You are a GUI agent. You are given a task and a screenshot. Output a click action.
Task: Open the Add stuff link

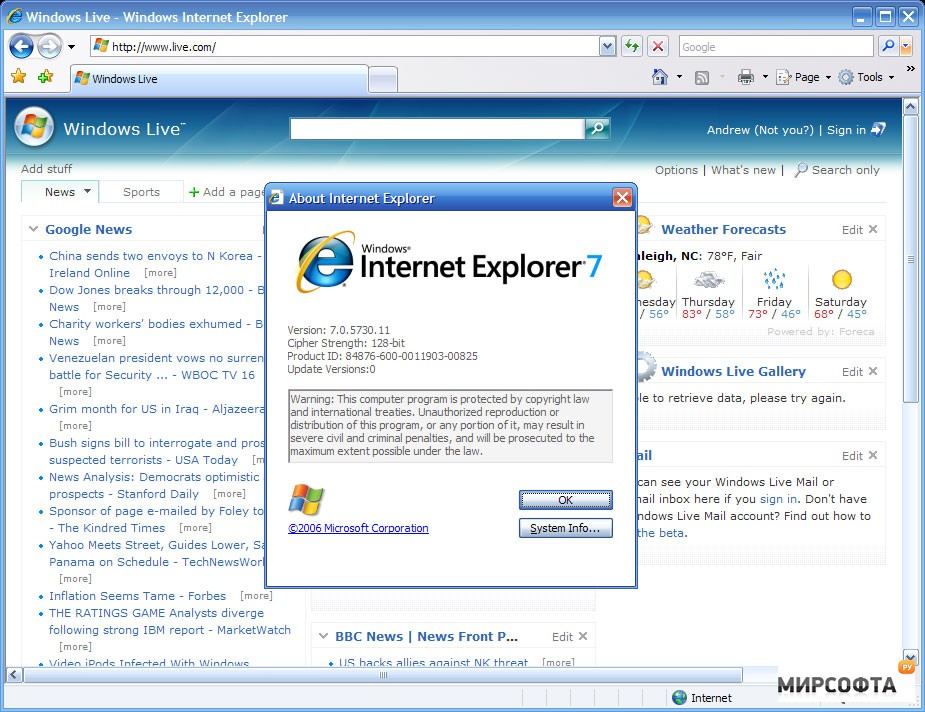pyautogui.click(x=47, y=169)
